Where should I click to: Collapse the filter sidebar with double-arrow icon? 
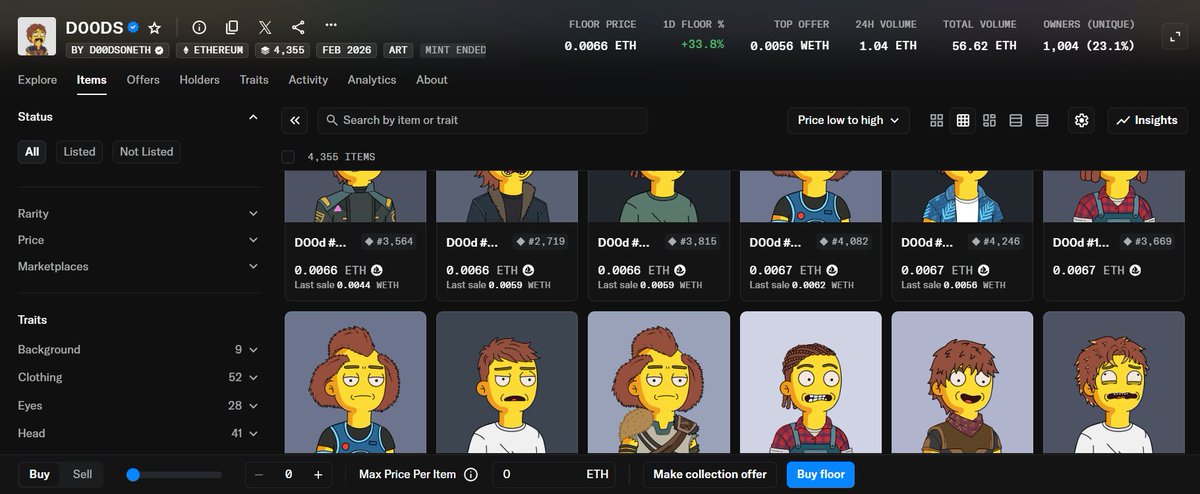click(x=295, y=120)
